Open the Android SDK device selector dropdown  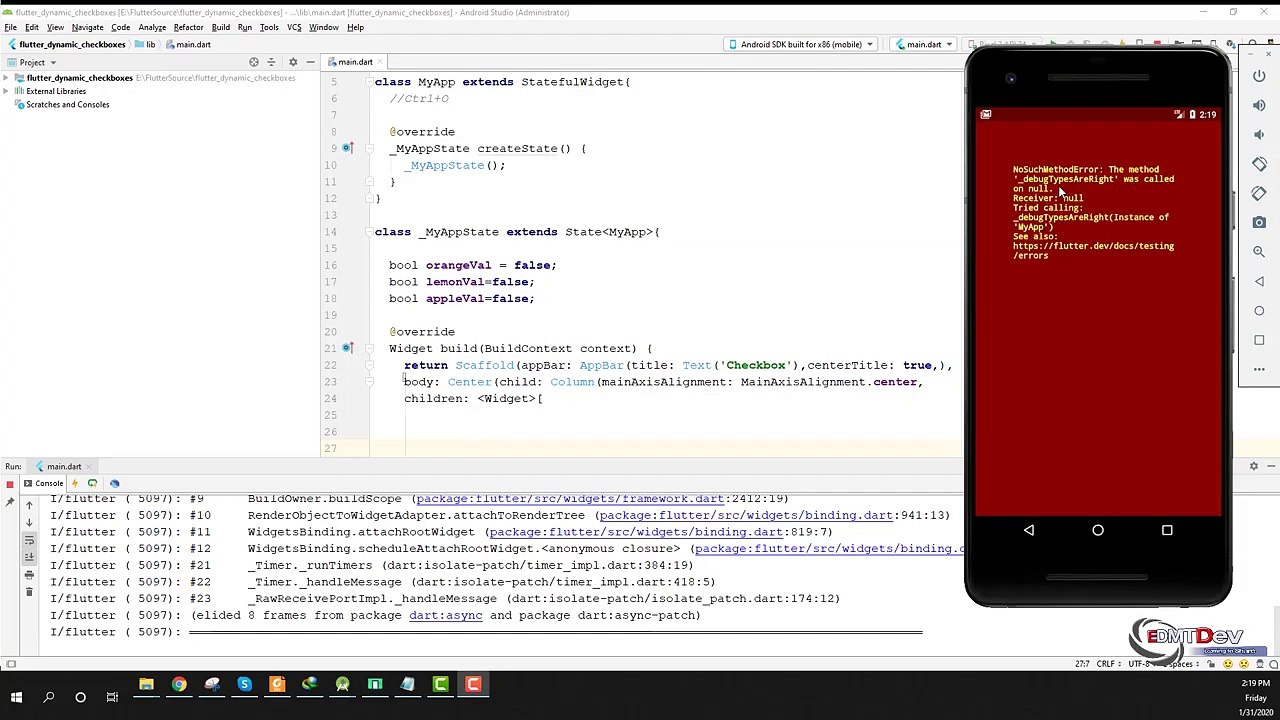(x=802, y=44)
